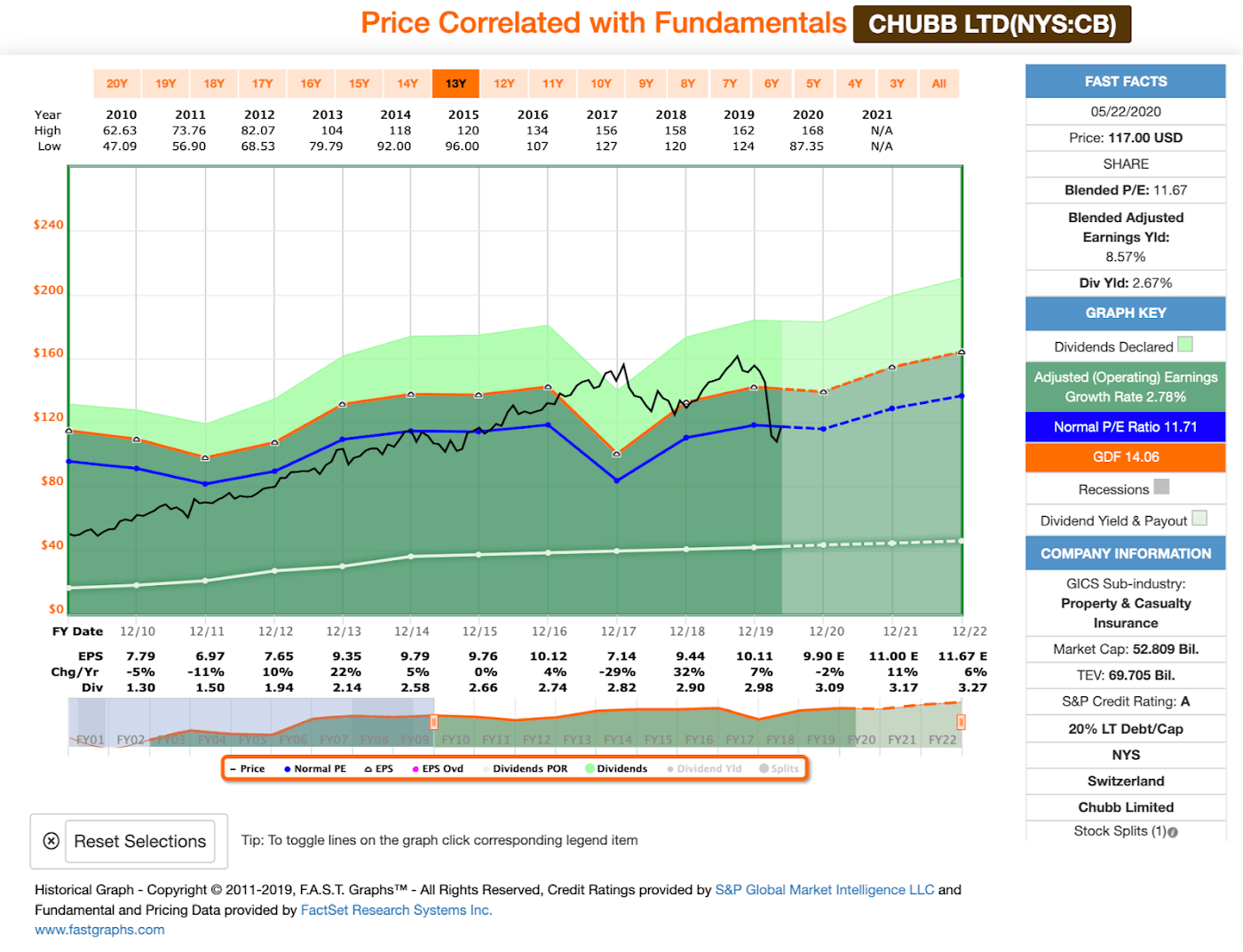This screenshot has width=1243, height=952.
Task: Click the Dividends Declared color swatch
Action: point(1185,345)
